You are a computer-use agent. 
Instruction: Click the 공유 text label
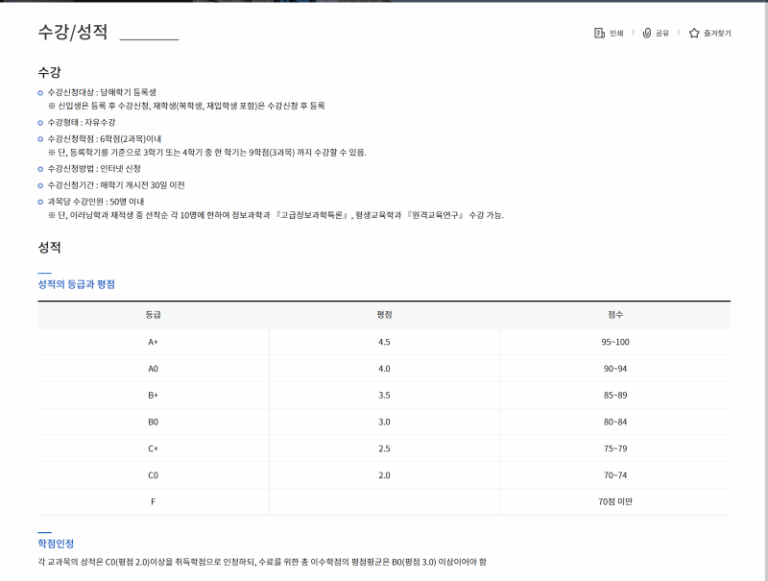tap(662, 33)
